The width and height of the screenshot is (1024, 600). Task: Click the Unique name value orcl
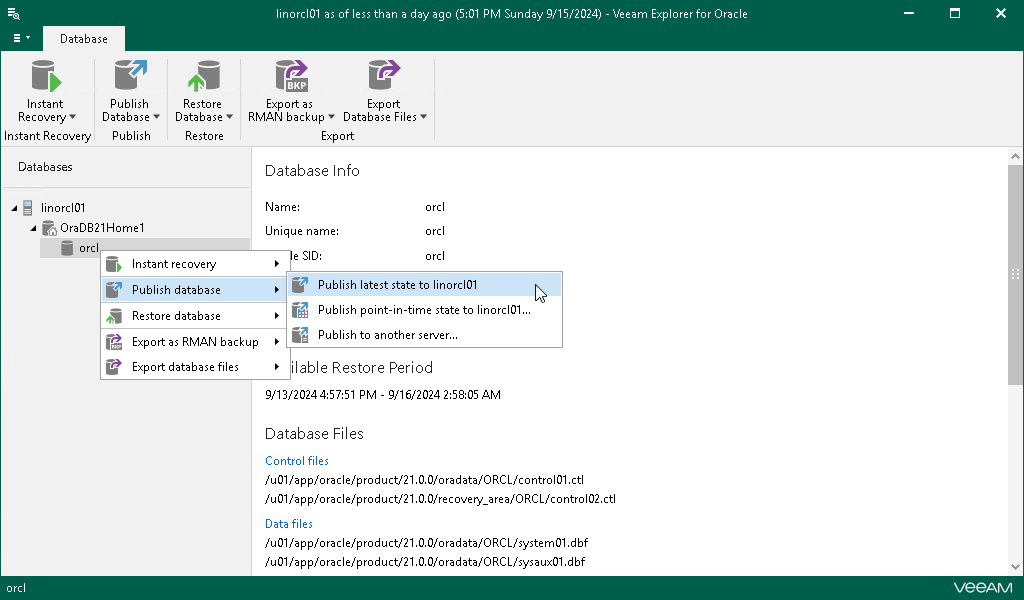coord(435,231)
